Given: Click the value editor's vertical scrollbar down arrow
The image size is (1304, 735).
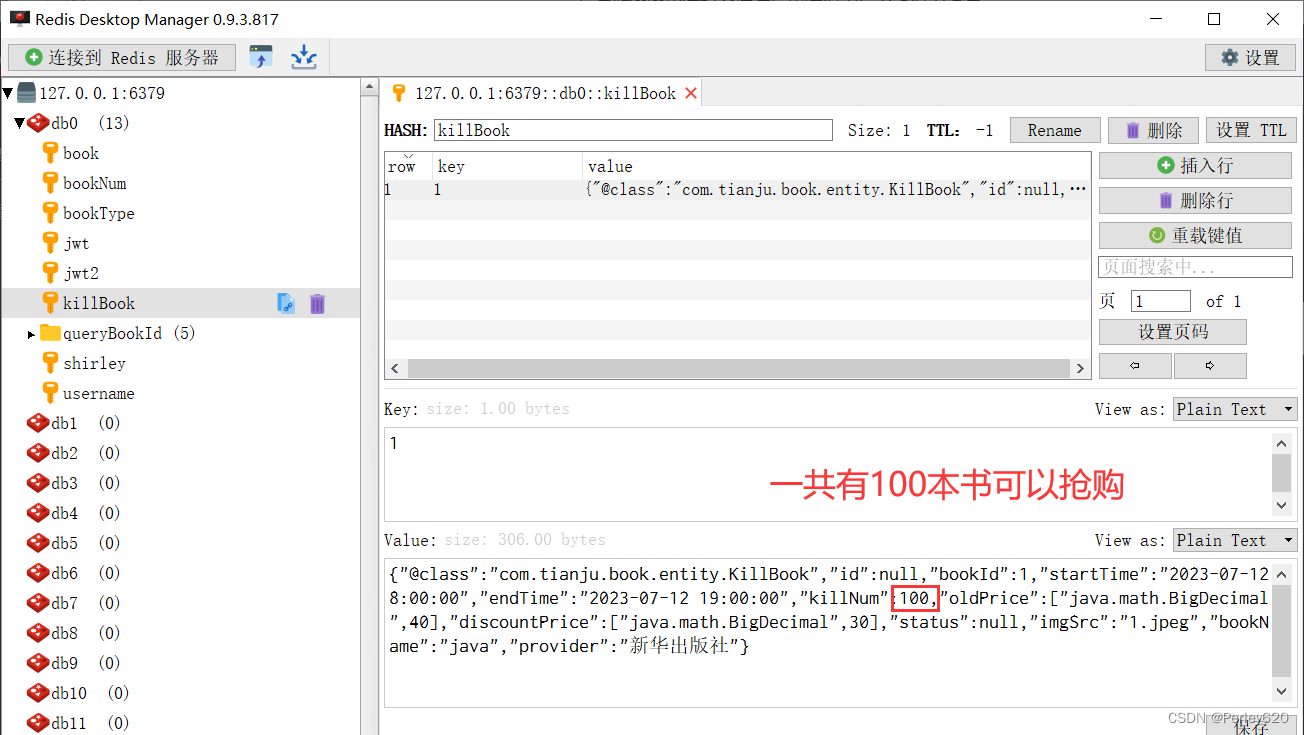Looking at the screenshot, I should pyautogui.click(x=1282, y=690).
